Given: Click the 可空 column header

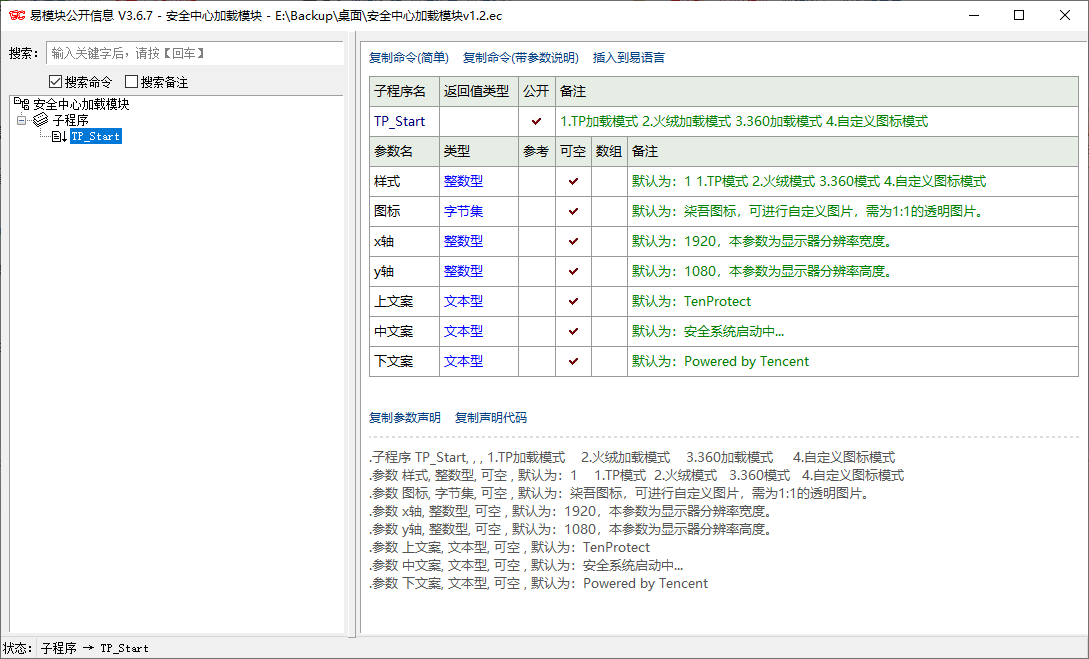Looking at the screenshot, I should (x=574, y=151).
